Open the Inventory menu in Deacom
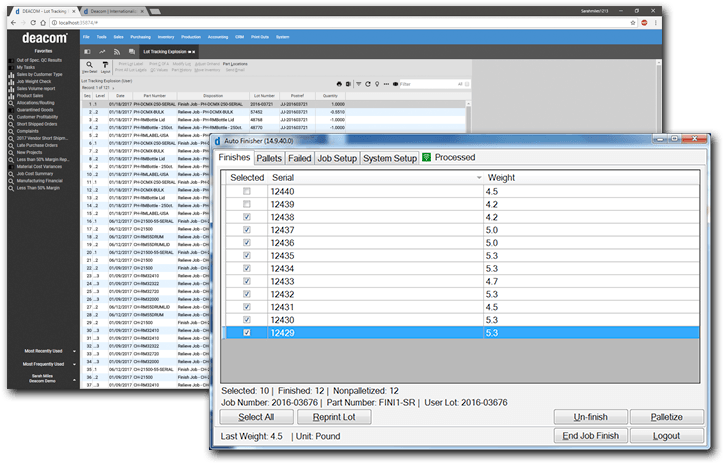The image size is (723, 463). point(166,37)
